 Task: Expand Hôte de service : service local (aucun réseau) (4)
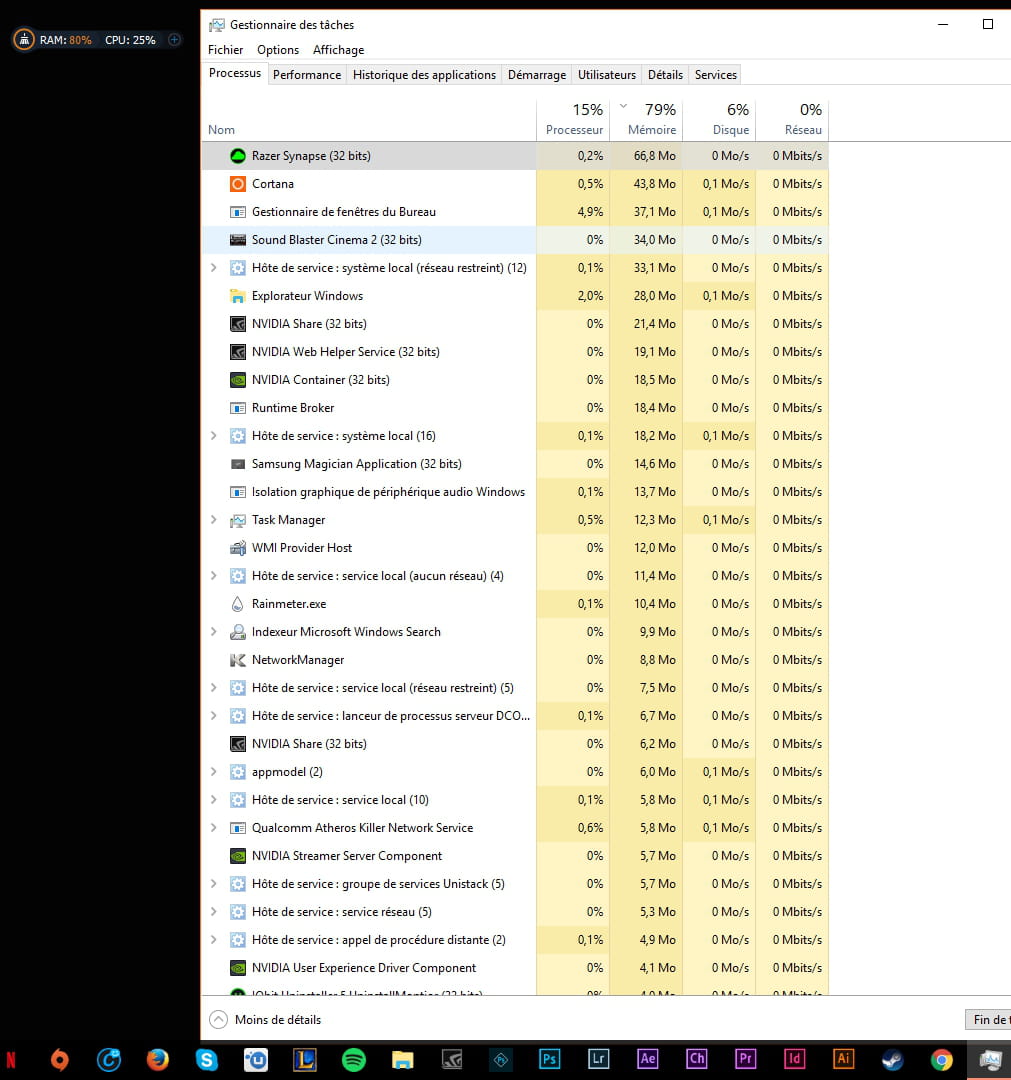213,576
